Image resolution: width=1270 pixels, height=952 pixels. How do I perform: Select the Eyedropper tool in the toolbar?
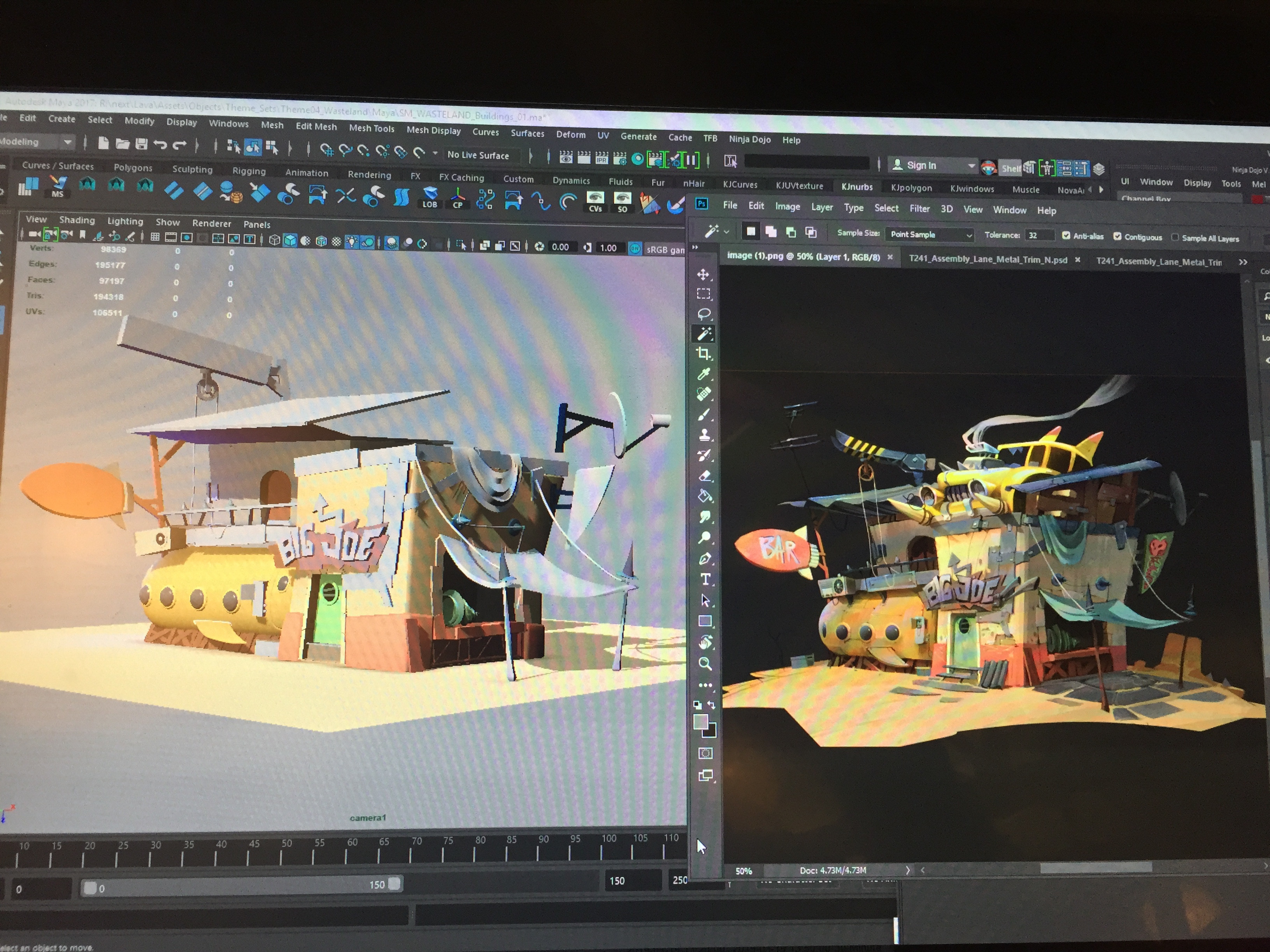[x=705, y=374]
